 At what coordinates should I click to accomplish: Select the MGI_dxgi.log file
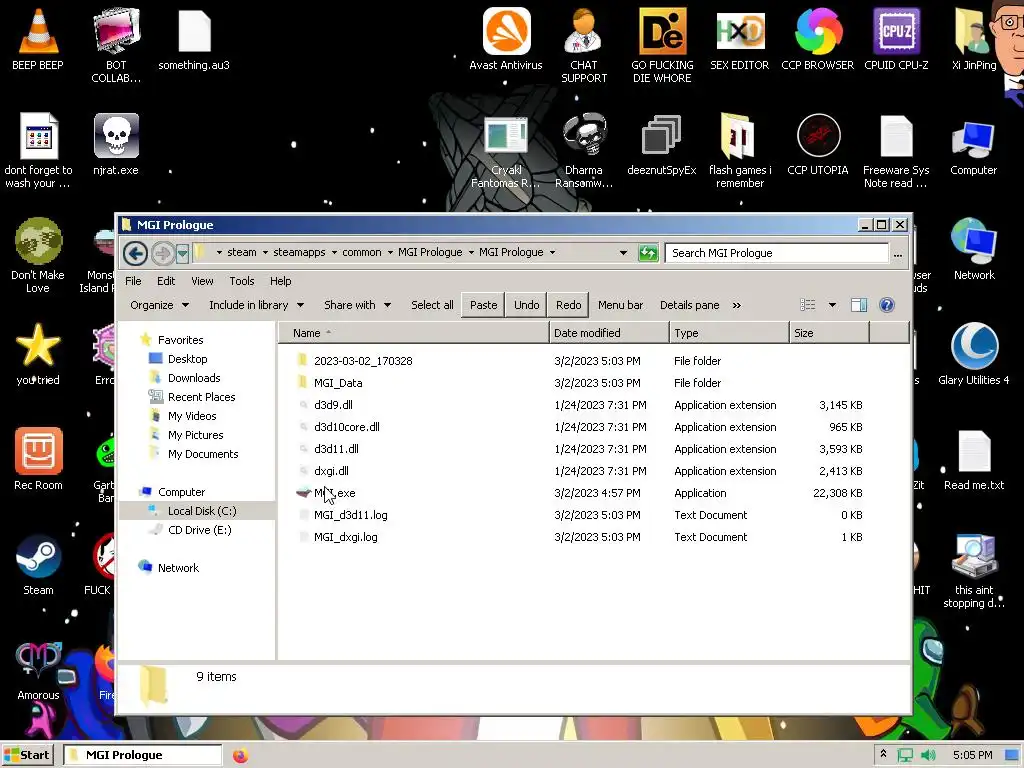click(345, 537)
